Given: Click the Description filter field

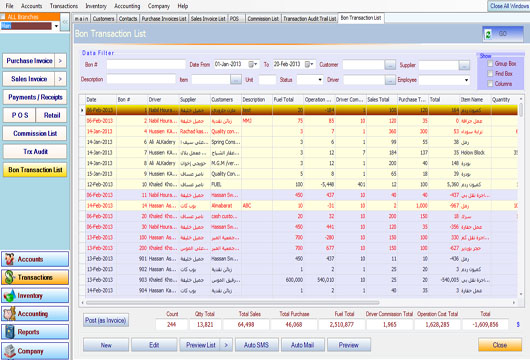Looking at the screenshot, I should point(141,79).
